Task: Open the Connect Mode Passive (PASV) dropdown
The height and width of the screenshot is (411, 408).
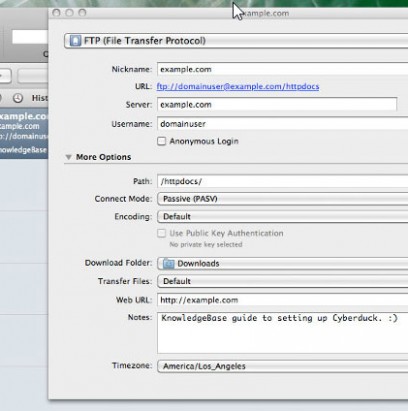Action: [x=283, y=199]
